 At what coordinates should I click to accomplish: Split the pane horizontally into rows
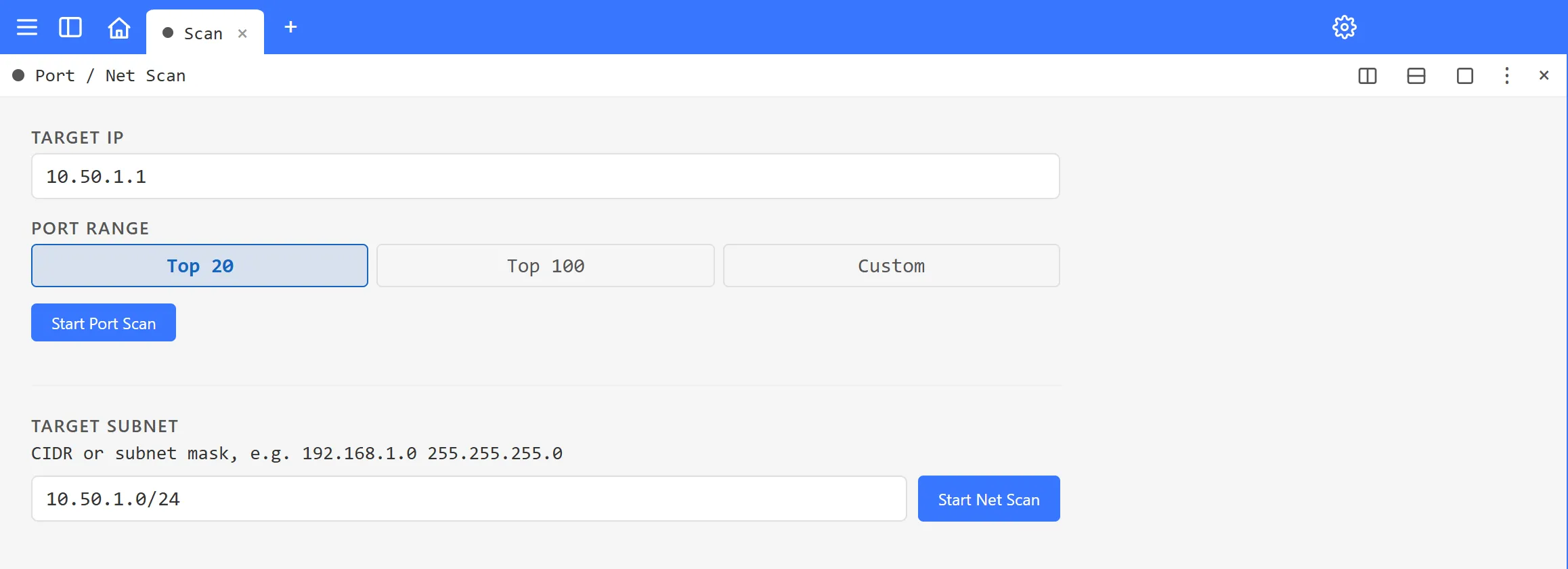[1416, 76]
